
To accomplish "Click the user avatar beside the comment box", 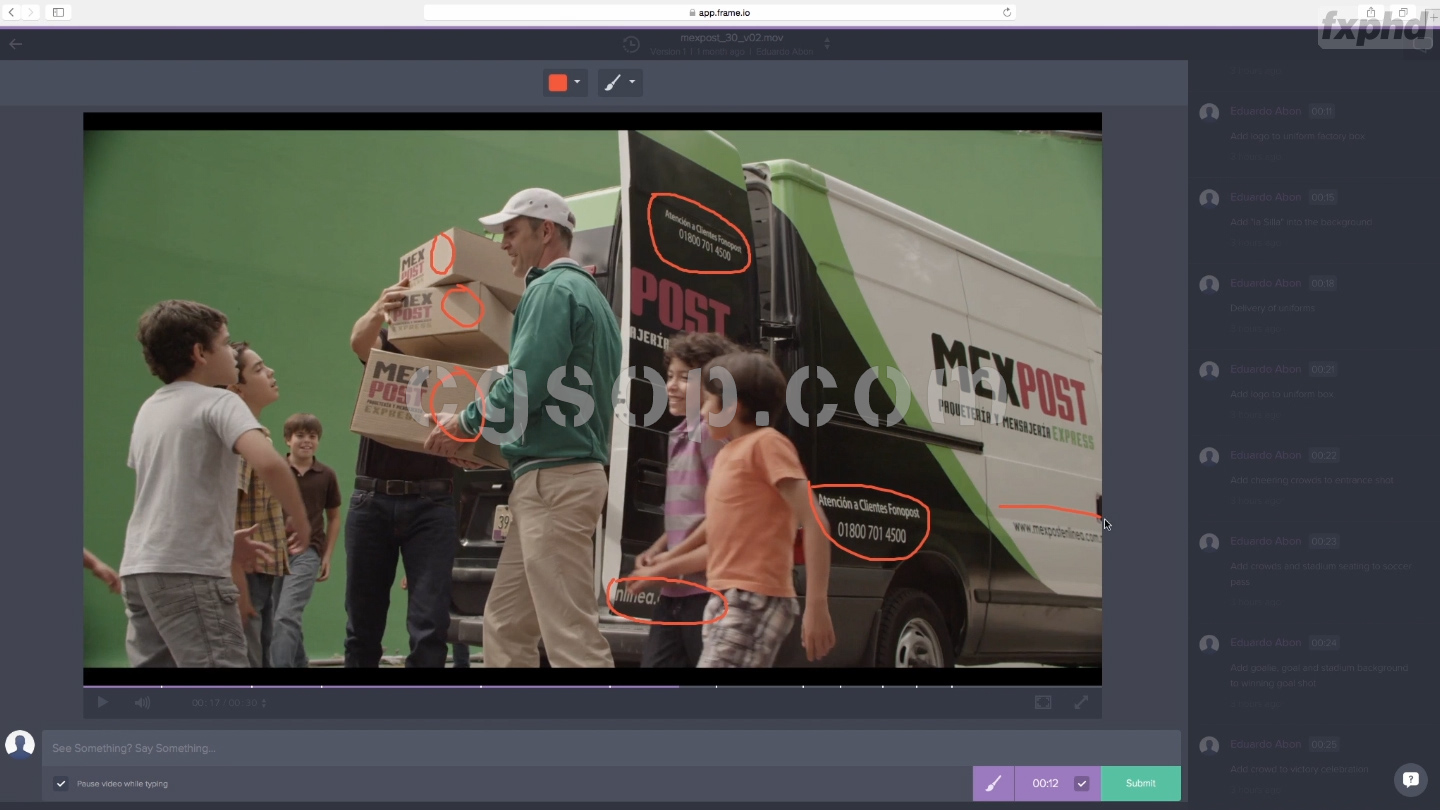I will (x=20, y=745).
